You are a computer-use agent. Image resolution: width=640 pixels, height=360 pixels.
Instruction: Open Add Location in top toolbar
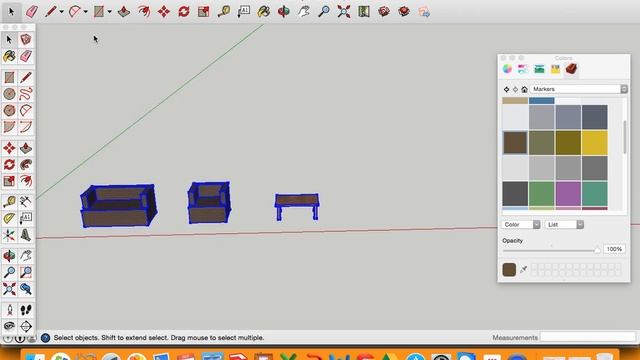click(364, 11)
